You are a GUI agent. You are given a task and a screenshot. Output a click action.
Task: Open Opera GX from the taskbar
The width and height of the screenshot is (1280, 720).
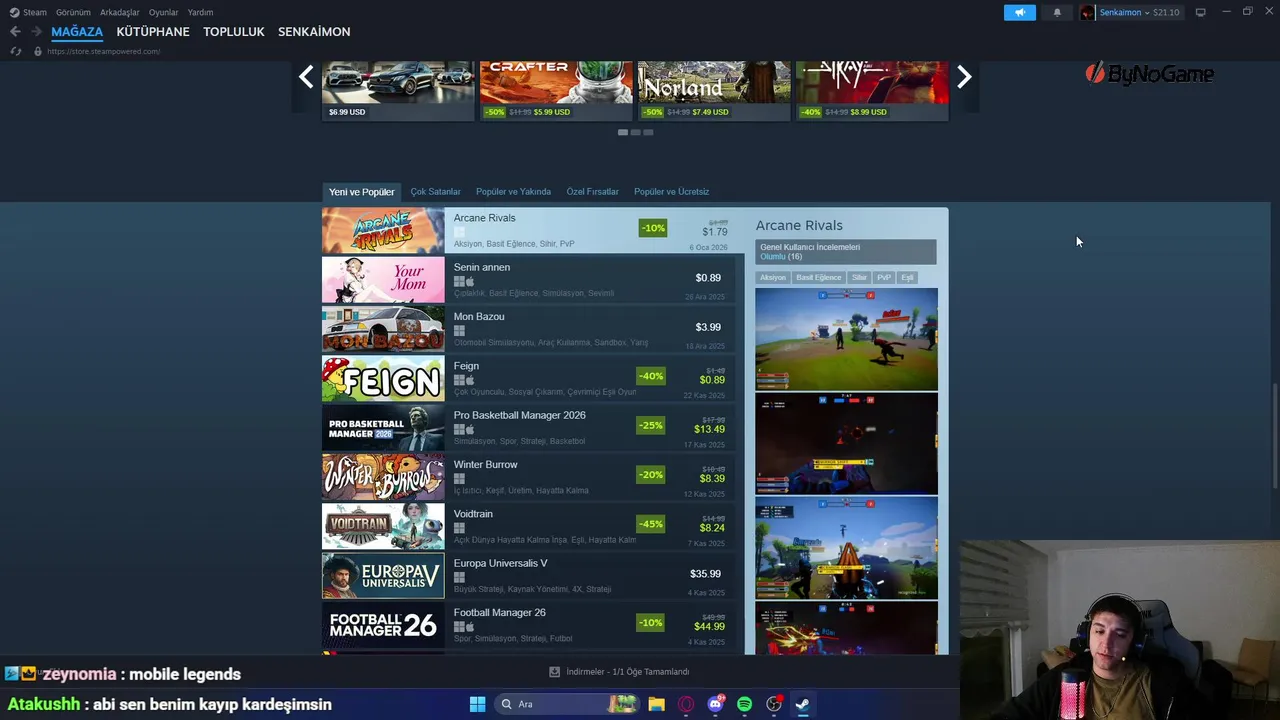click(686, 704)
